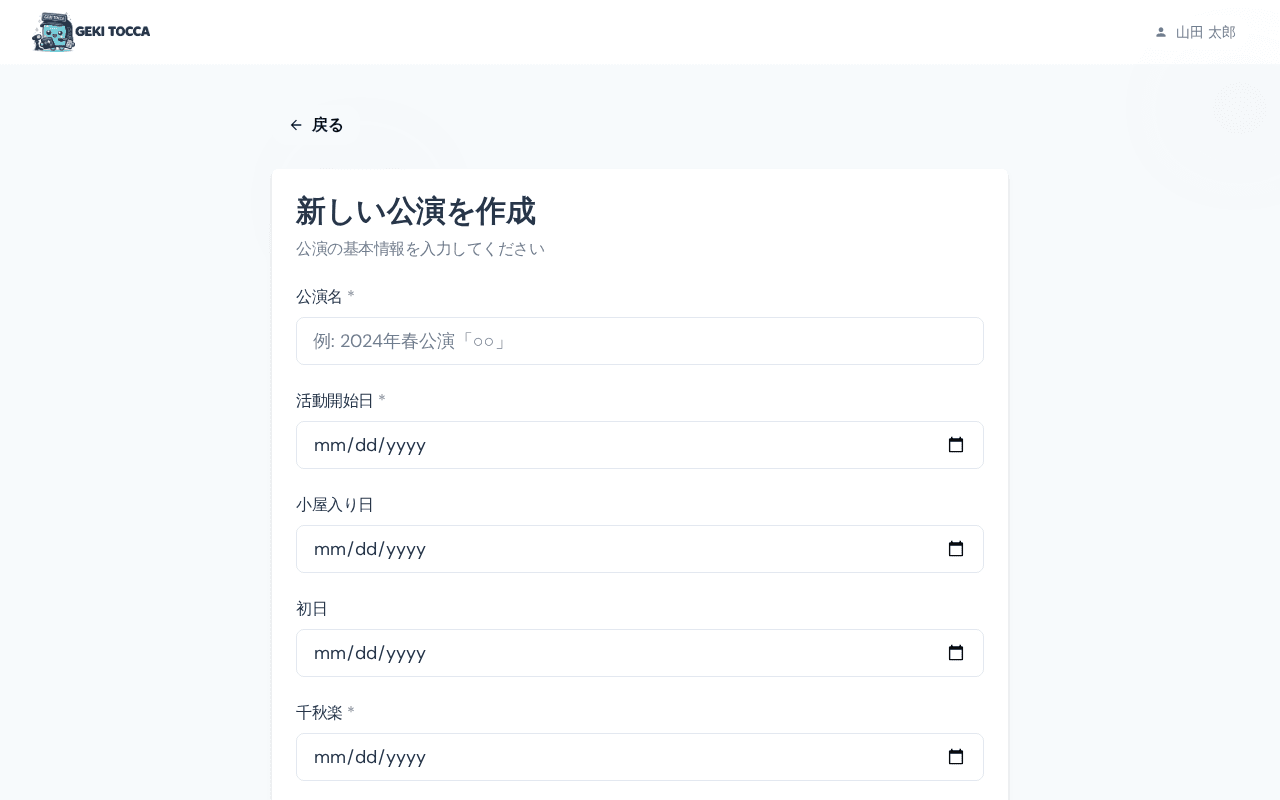Click the calendar icon for 小屋入り日
The width and height of the screenshot is (1280, 800).
pyautogui.click(x=956, y=549)
